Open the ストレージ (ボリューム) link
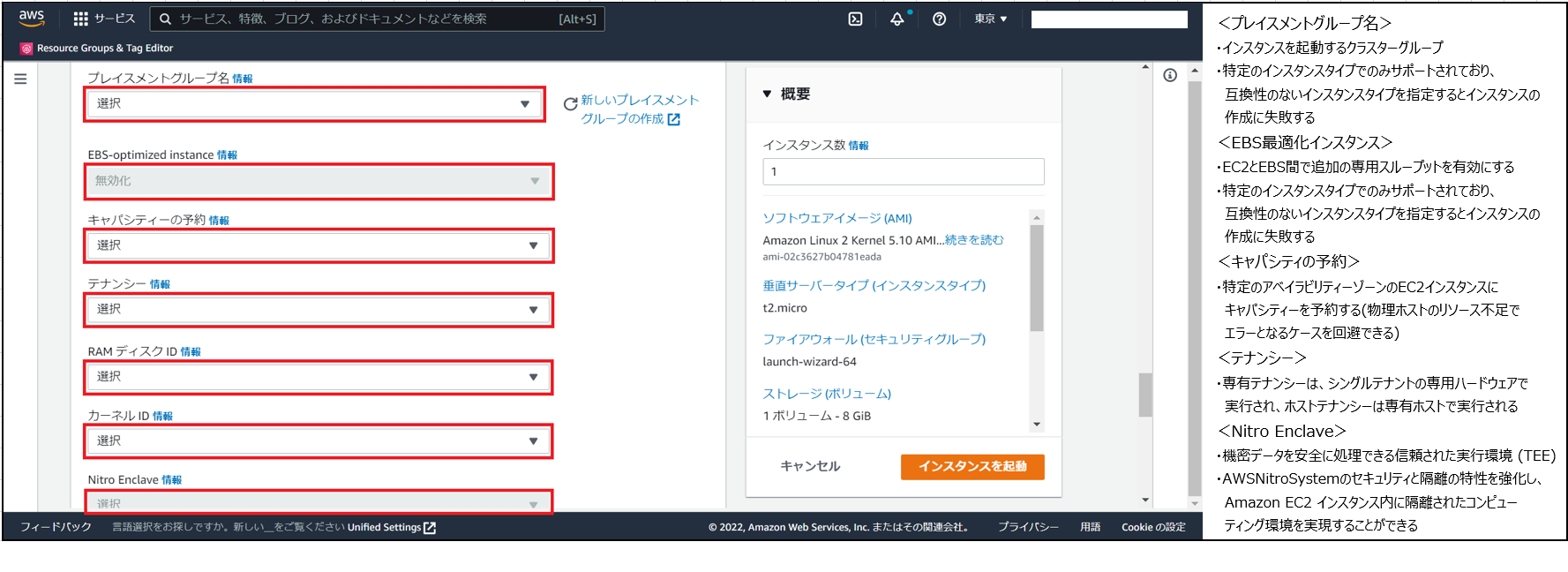The image size is (1568, 572). click(827, 394)
